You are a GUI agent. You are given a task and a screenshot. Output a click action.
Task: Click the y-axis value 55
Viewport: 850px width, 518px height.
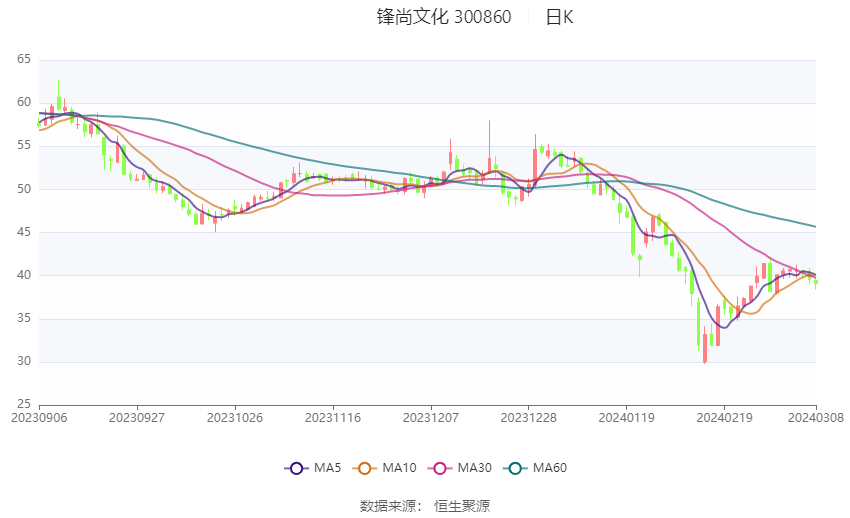[24, 145]
